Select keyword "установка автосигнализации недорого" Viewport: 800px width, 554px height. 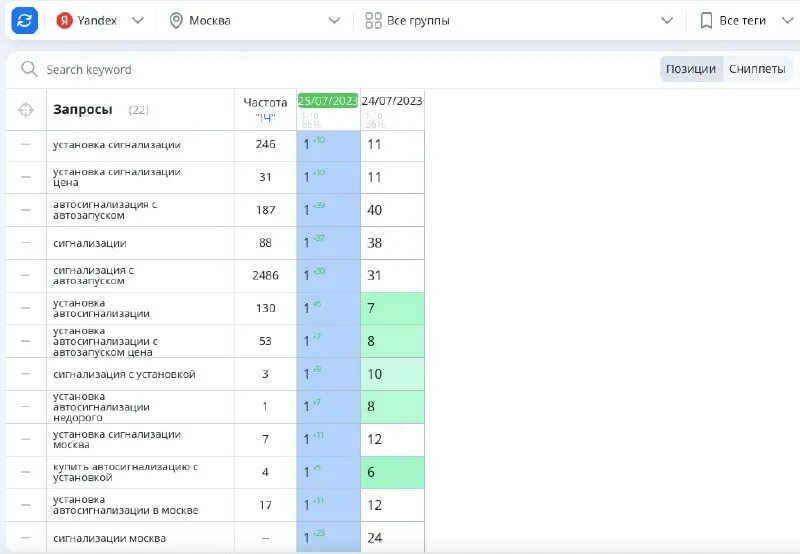pyautogui.click(x=101, y=407)
